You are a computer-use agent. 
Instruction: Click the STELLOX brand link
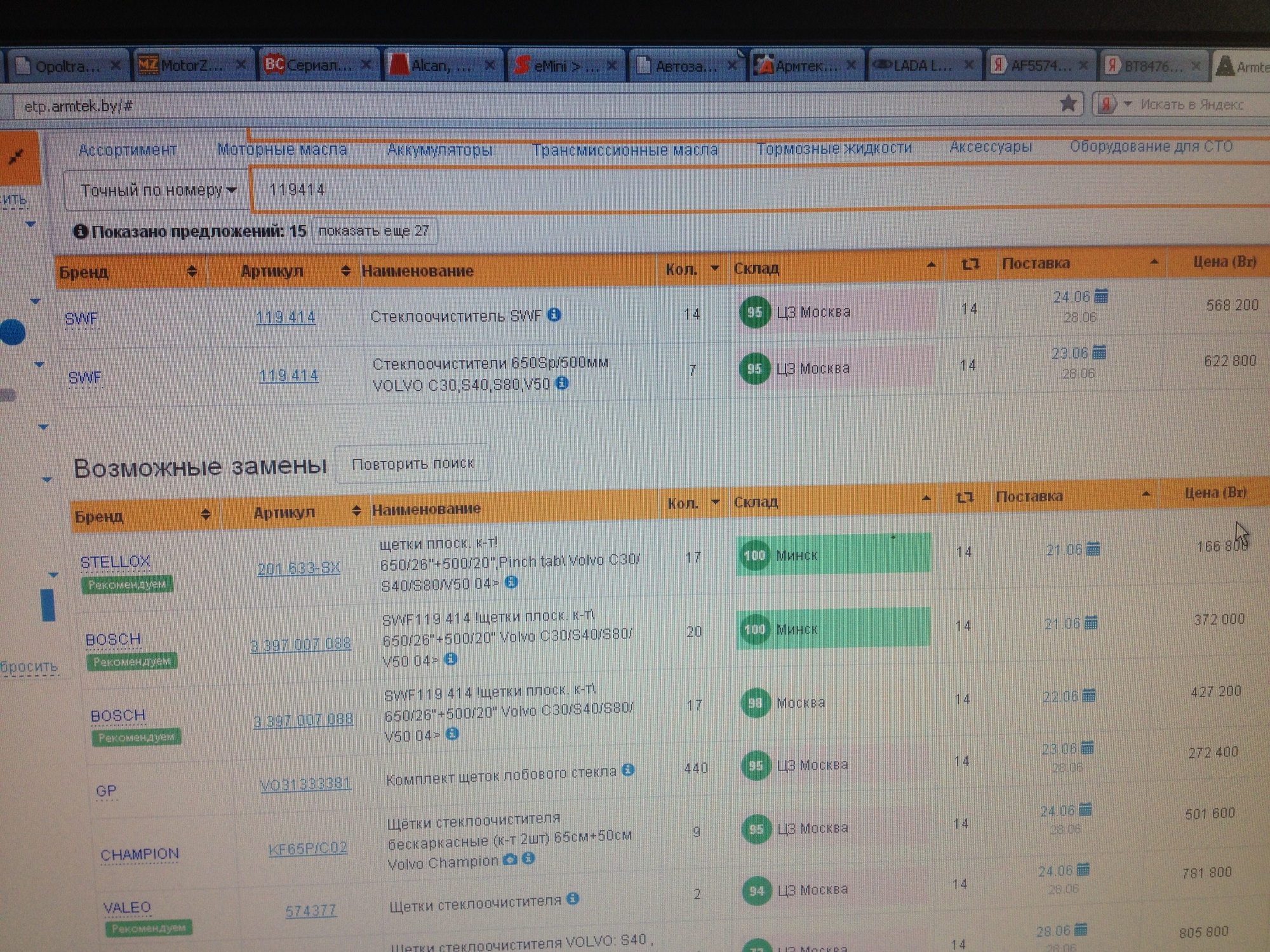(x=115, y=562)
